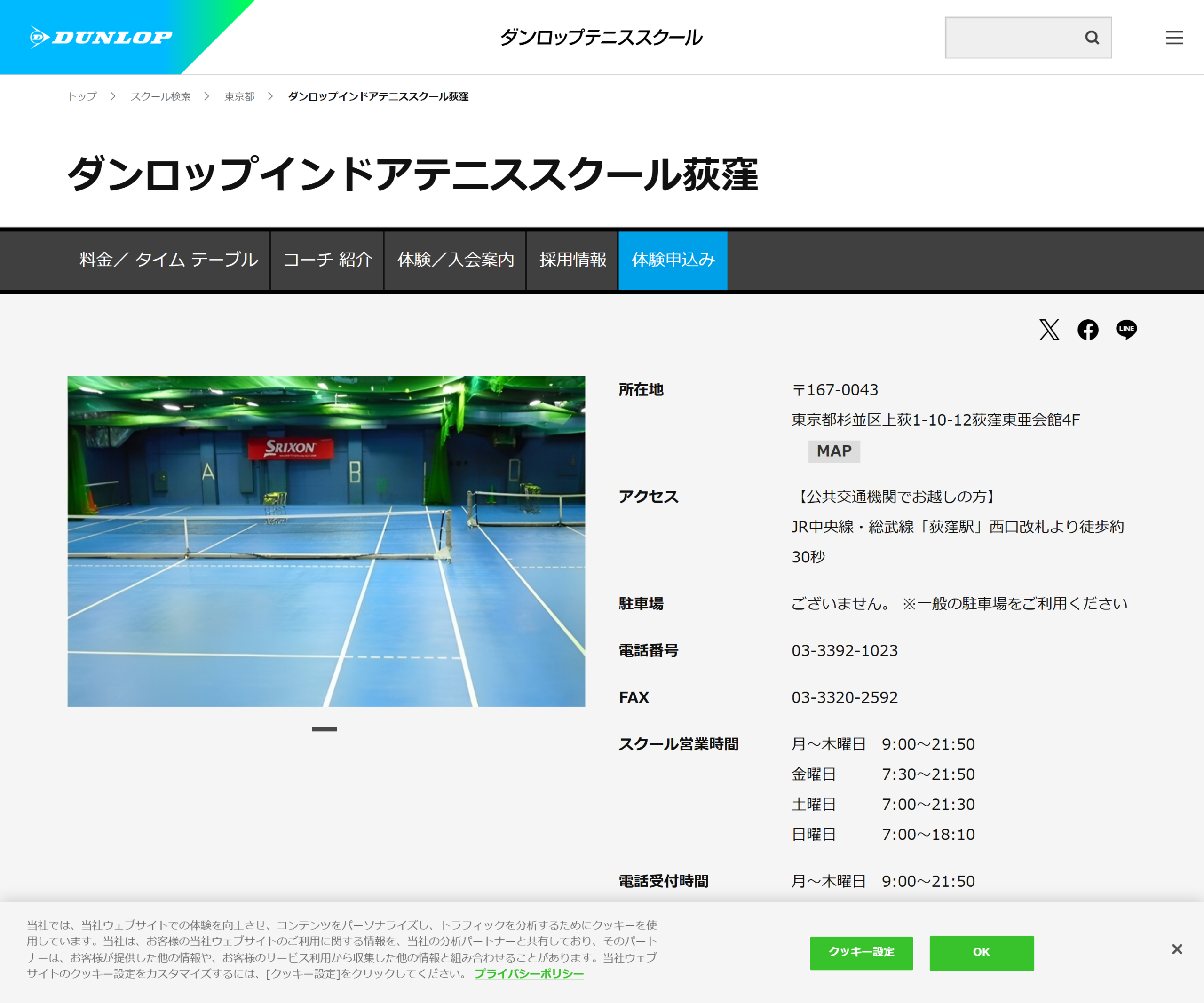1204x1003 pixels.
Task: Open スクール検索 breadcrumb link
Action: [160, 96]
